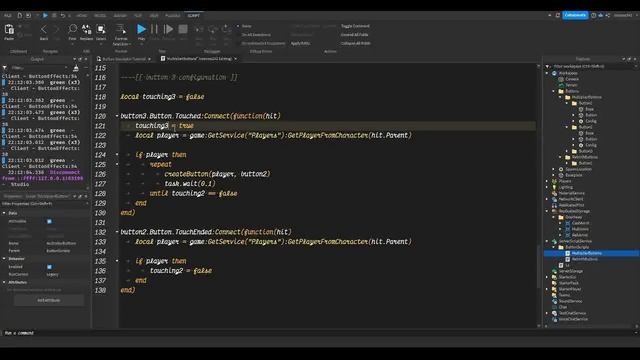Collapse the Buttons folder arrow in Explorer

(x=554, y=91)
